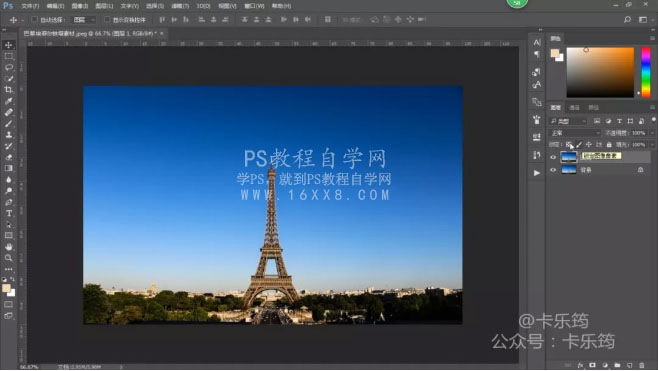Select the Pen tool
The width and height of the screenshot is (658, 371).
coord(8,202)
